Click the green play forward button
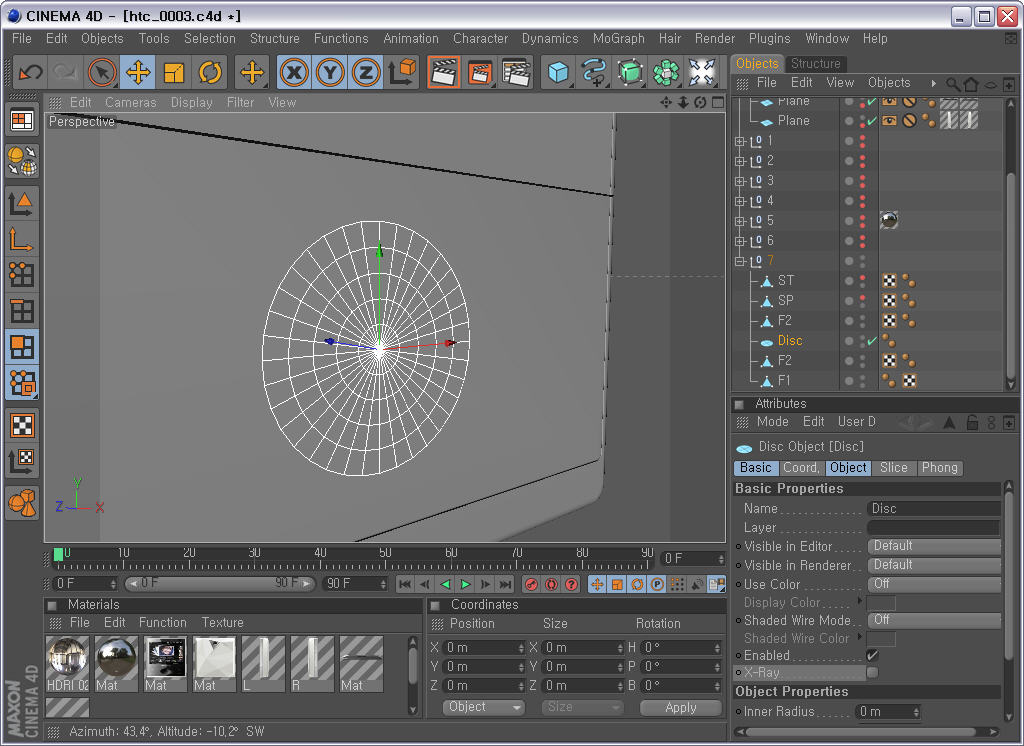The height and width of the screenshot is (746, 1024). [465, 584]
